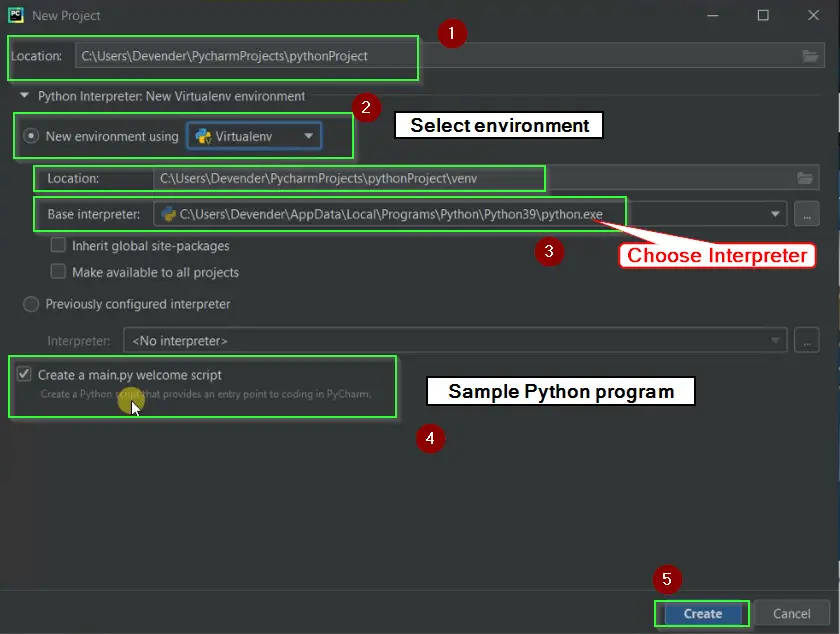This screenshot has height=634, width=840.
Task: Maximize the New Project window
Action: pyautogui.click(x=763, y=16)
